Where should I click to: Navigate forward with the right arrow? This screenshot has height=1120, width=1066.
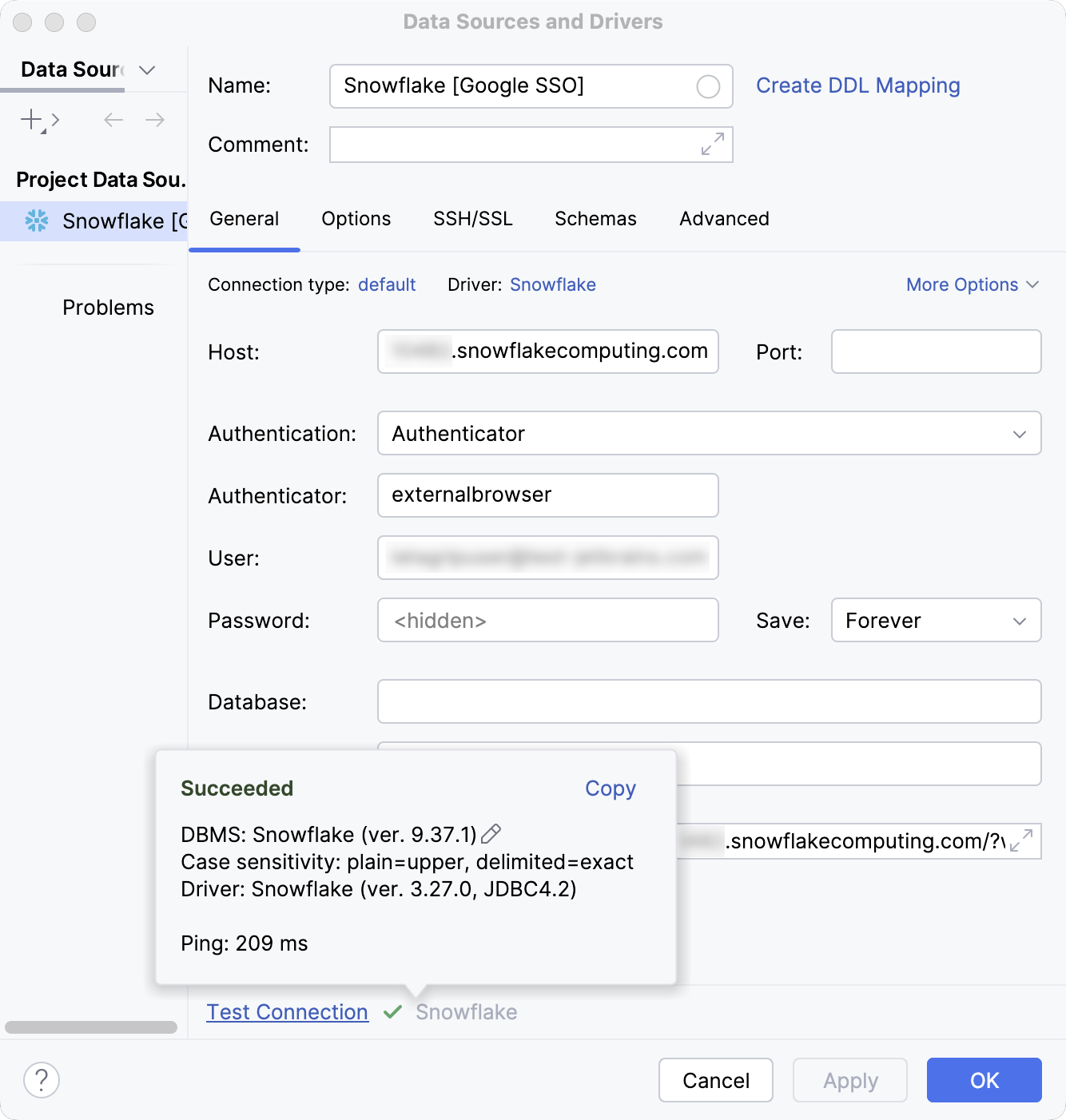pos(155,120)
